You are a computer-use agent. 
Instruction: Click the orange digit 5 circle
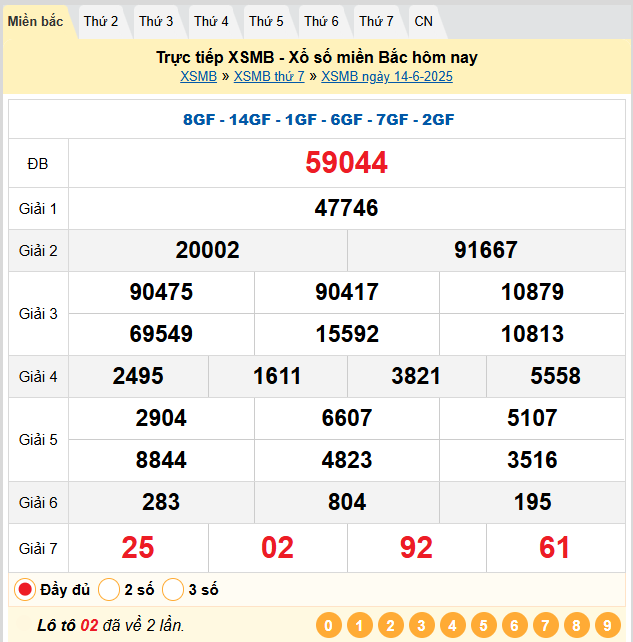483,626
